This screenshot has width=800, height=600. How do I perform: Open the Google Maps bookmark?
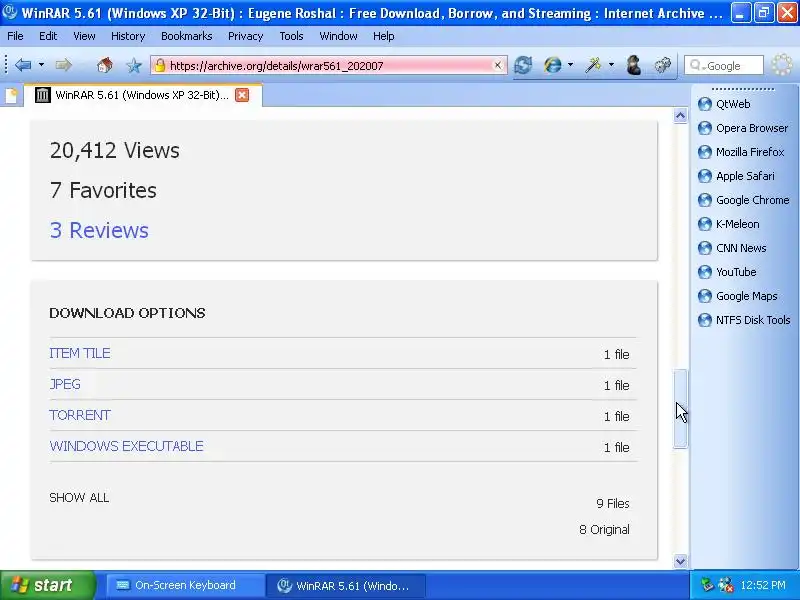click(x=738, y=296)
